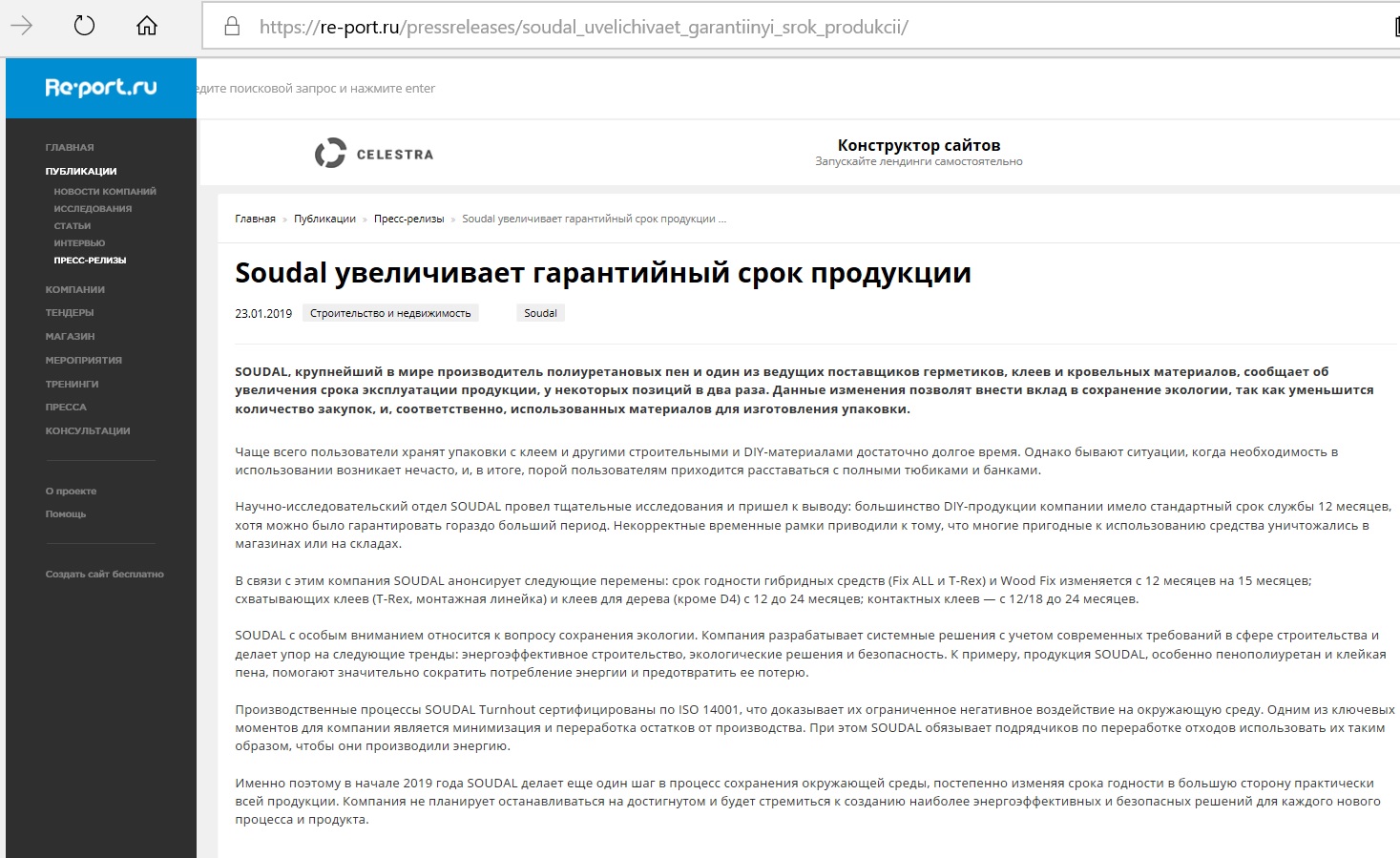The image size is (1400, 858).
Task: Go to Пресс-релизы in breadcrumbs
Action: pyautogui.click(x=409, y=219)
